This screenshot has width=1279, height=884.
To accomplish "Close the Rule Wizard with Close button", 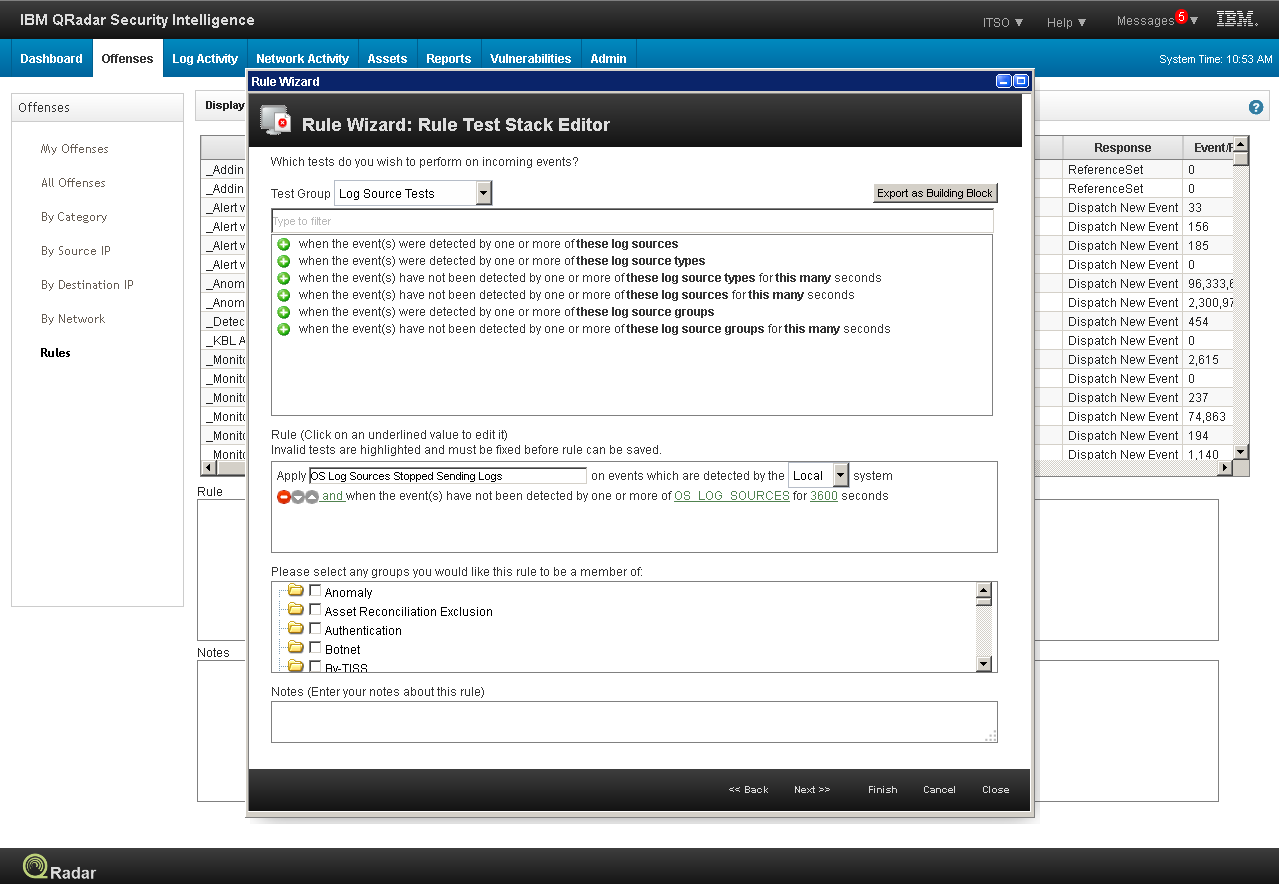I will [995, 790].
